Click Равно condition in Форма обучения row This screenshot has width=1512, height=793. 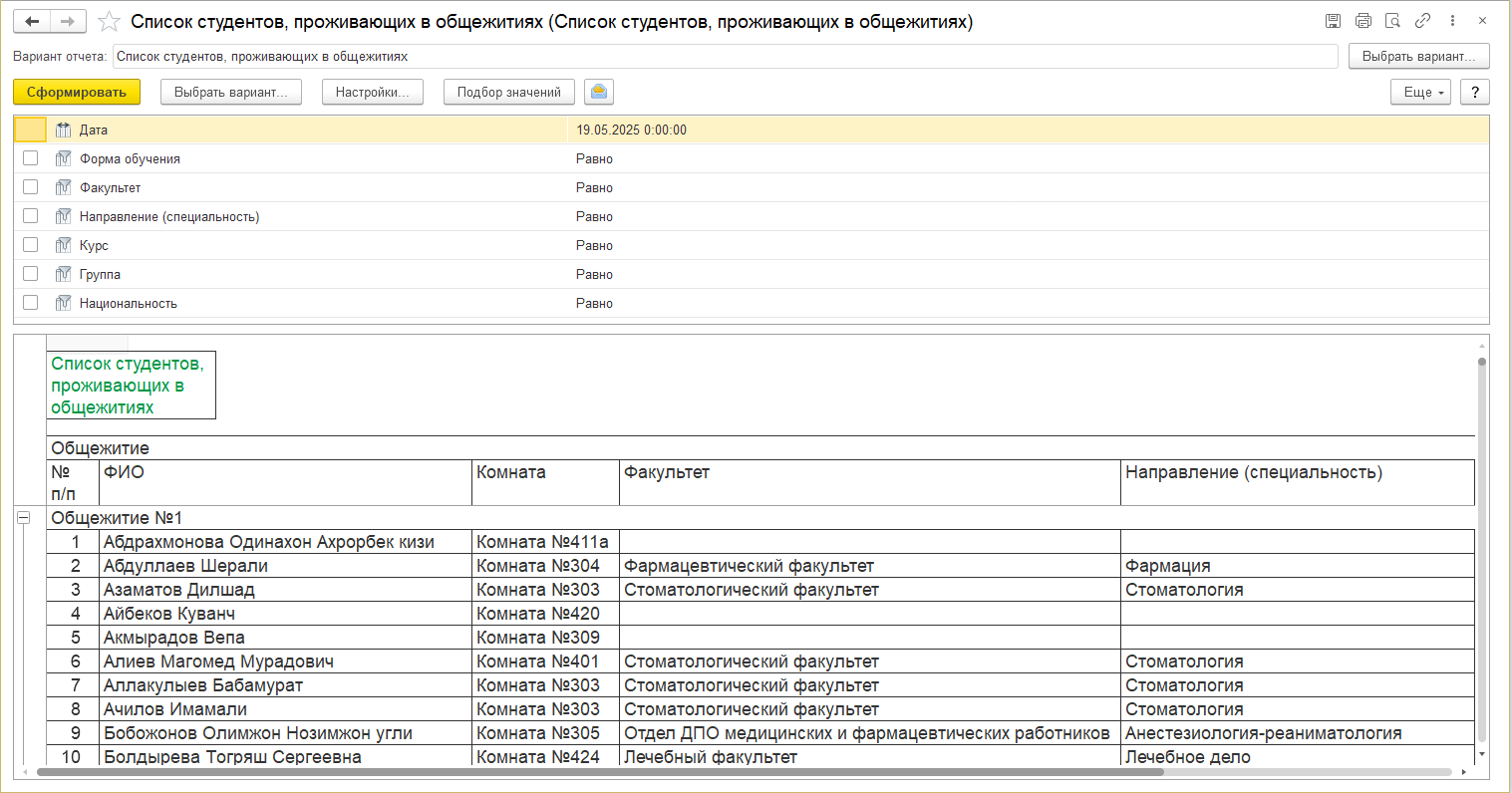pos(594,158)
